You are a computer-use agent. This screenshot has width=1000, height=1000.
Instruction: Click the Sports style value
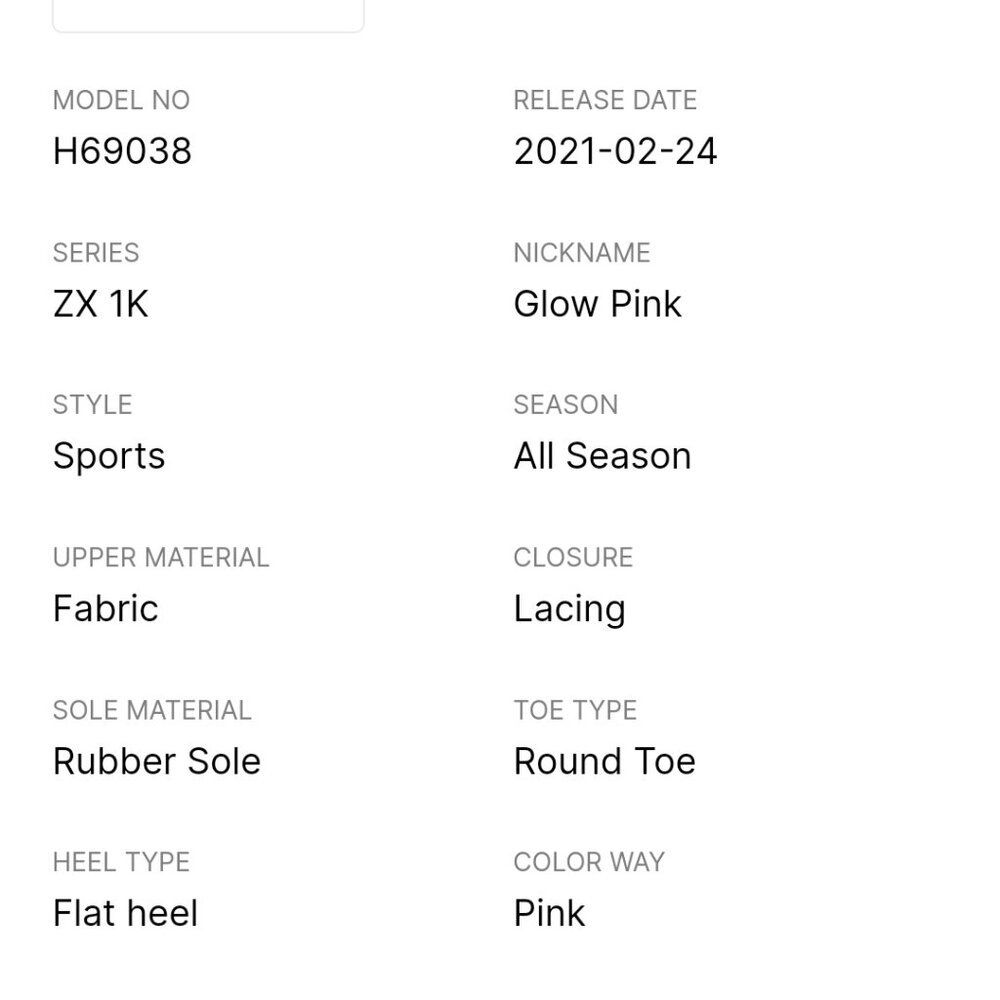pyautogui.click(x=109, y=456)
